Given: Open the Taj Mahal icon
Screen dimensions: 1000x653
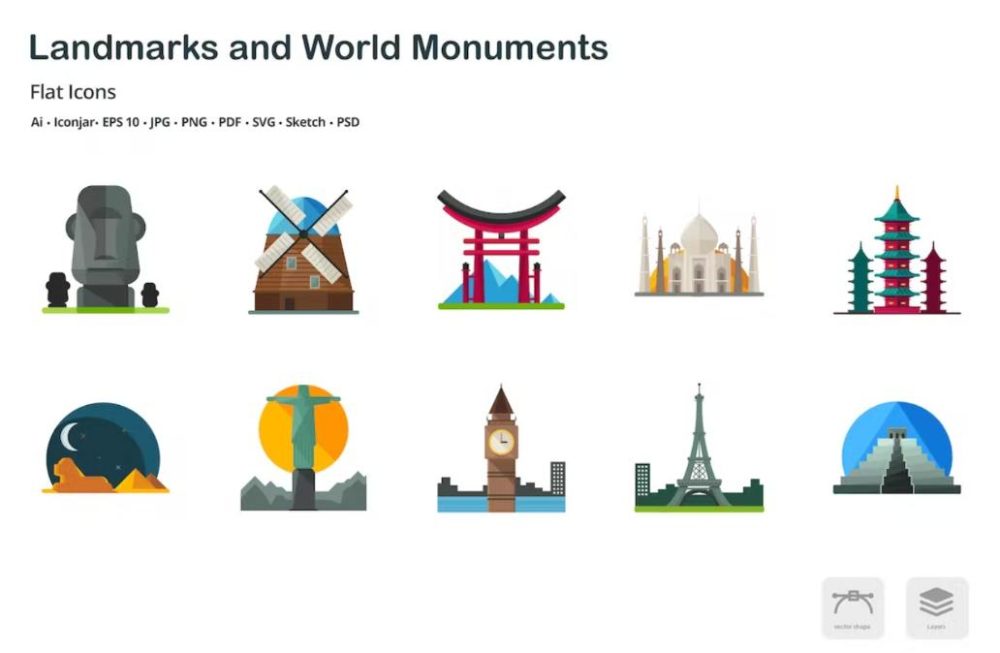Looking at the screenshot, I should (697, 255).
